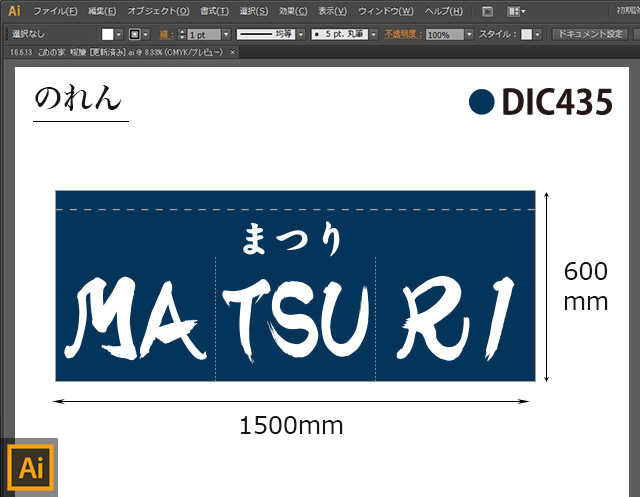Click the Illustrator Ai logo in menu bar

tap(14, 11)
